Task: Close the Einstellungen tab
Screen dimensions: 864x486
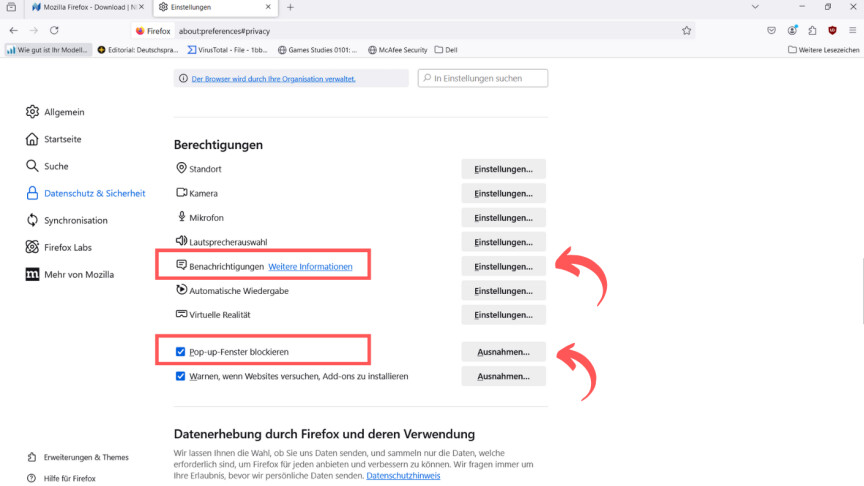Action: coord(268,7)
